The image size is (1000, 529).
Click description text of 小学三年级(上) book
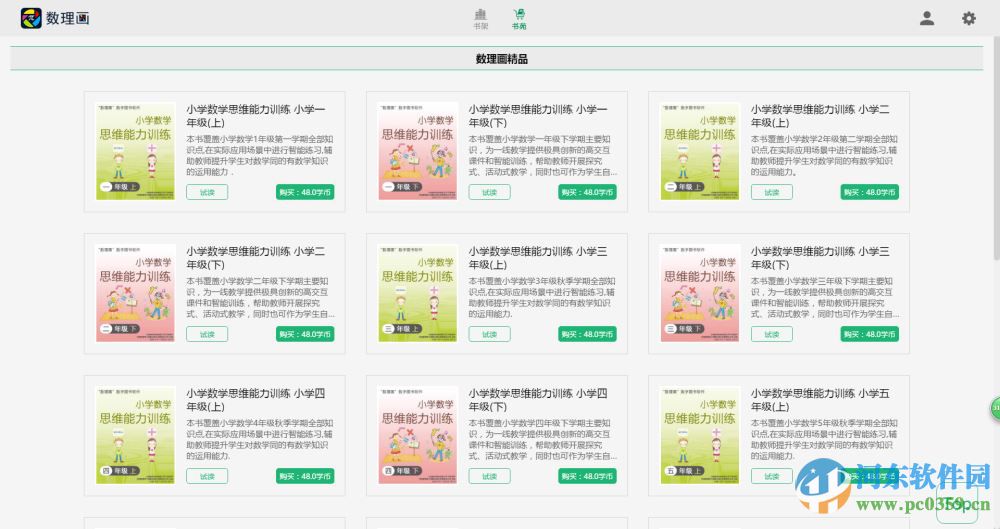tap(542, 297)
